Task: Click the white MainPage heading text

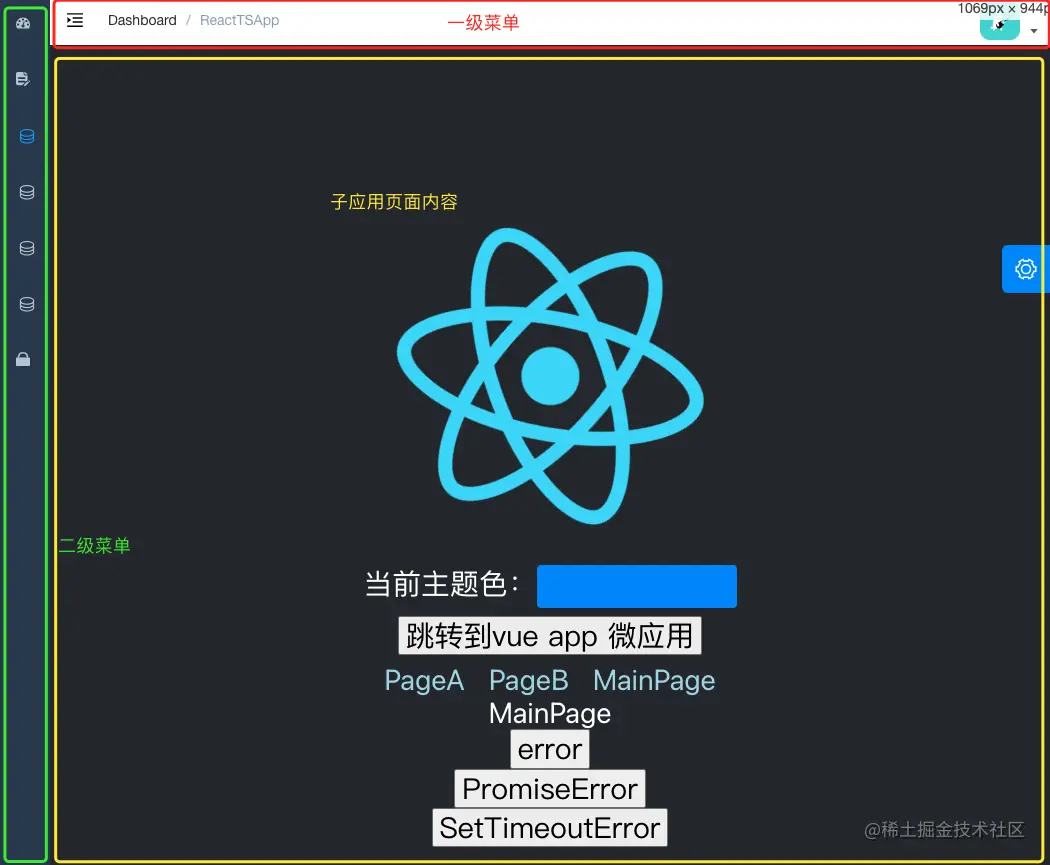Action: [x=550, y=714]
